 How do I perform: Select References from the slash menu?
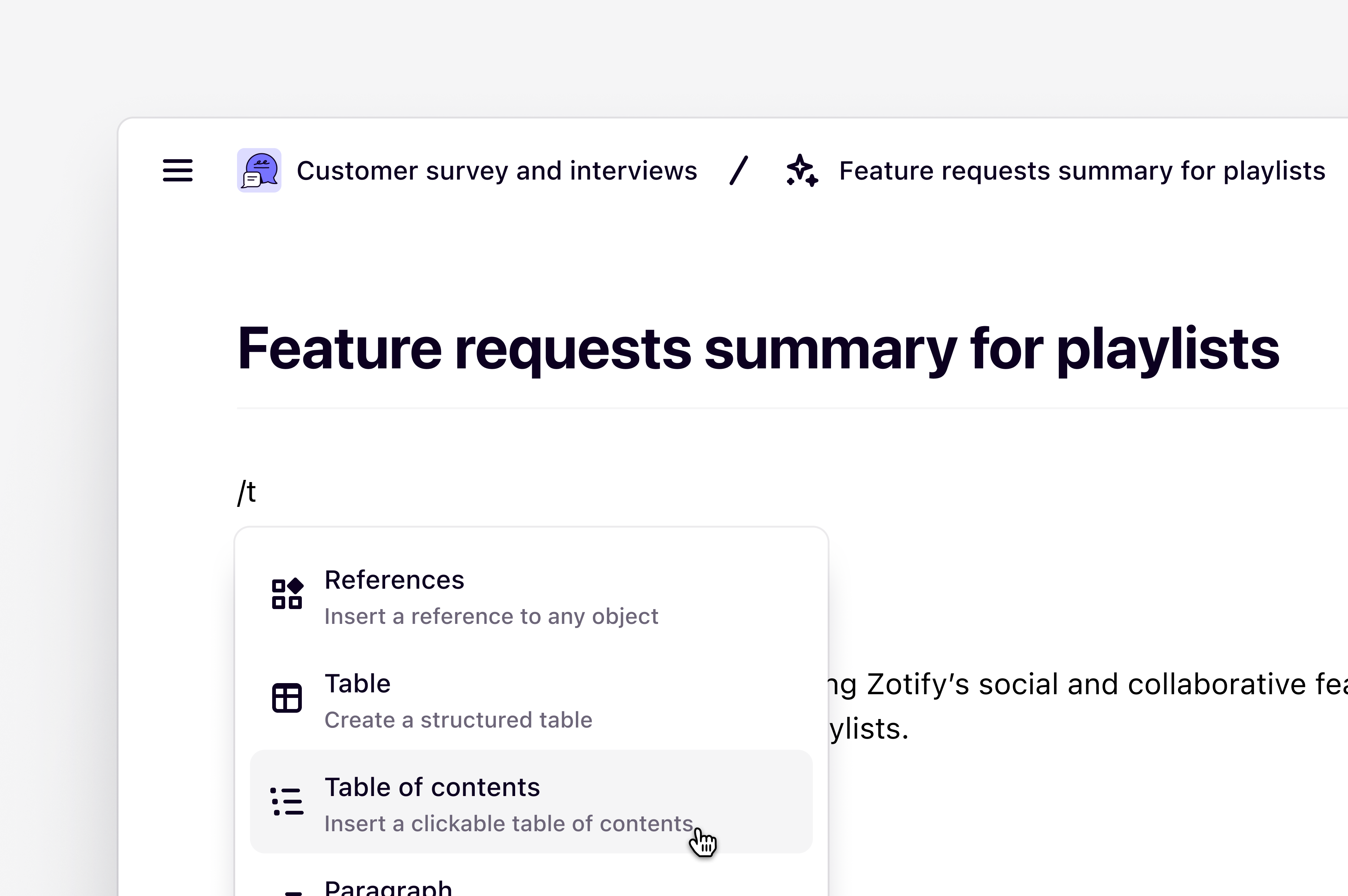(394, 580)
